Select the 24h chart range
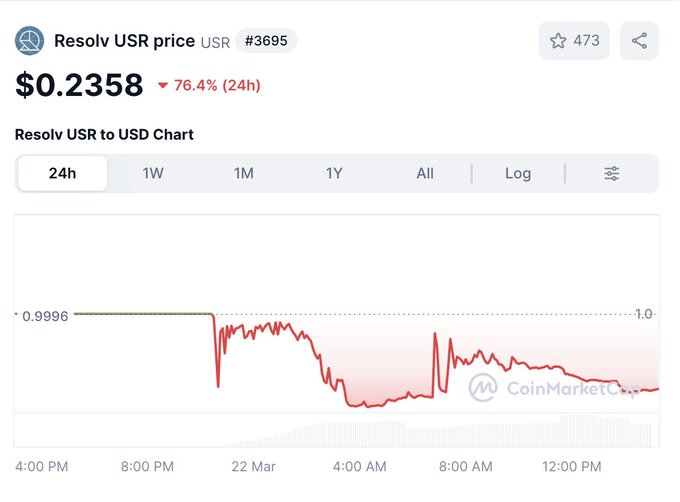The image size is (680, 502). (x=62, y=173)
